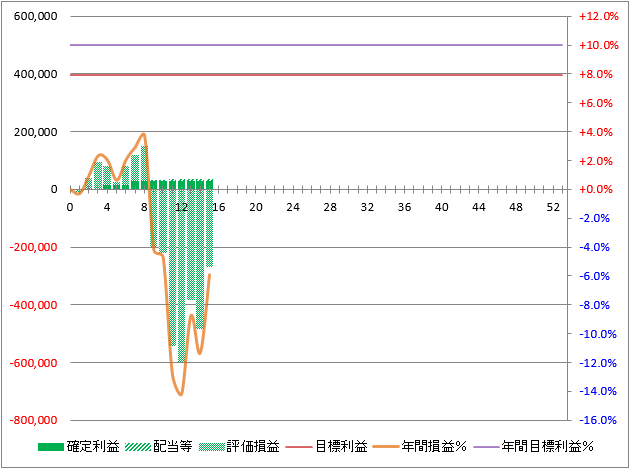Select the hatched 配当等 legend swatch

(138, 447)
